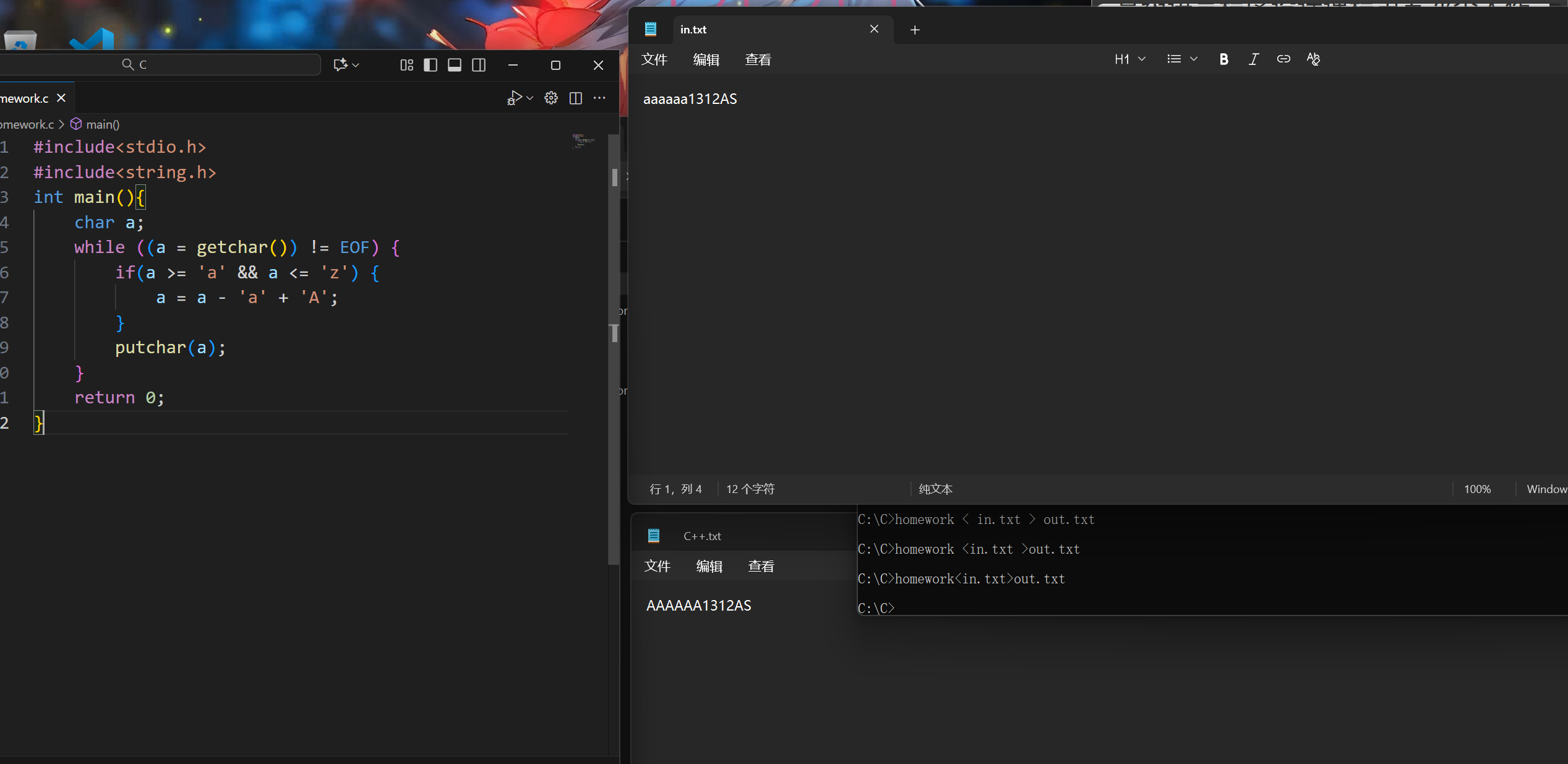Open Copilot chat in VS Code title bar
This screenshot has height=764, width=1568.
point(341,64)
